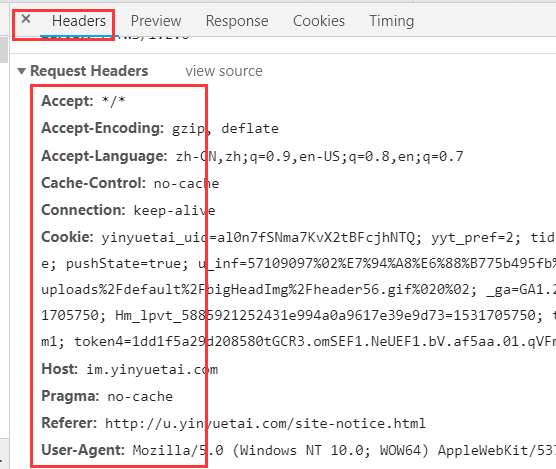Click the Referer site-notice.html URL
The width and height of the screenshot is (556, 469).
[x=265, y=423]
